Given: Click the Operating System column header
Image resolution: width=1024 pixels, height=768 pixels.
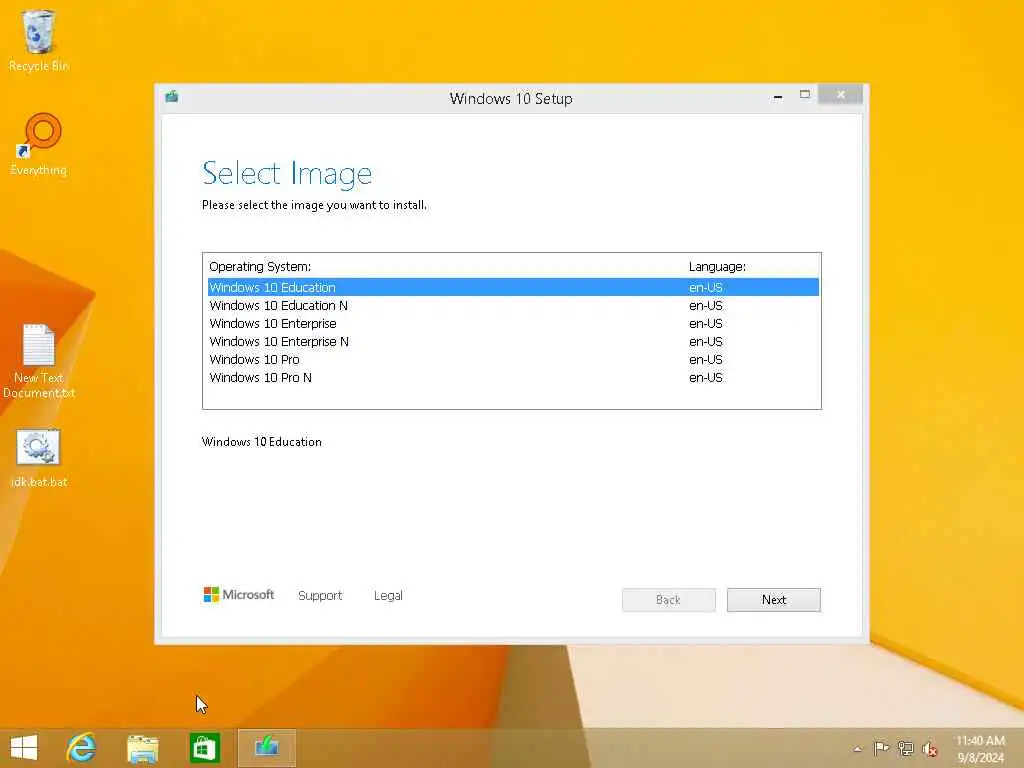Looking at the screenshot, I should pos(260,266).
